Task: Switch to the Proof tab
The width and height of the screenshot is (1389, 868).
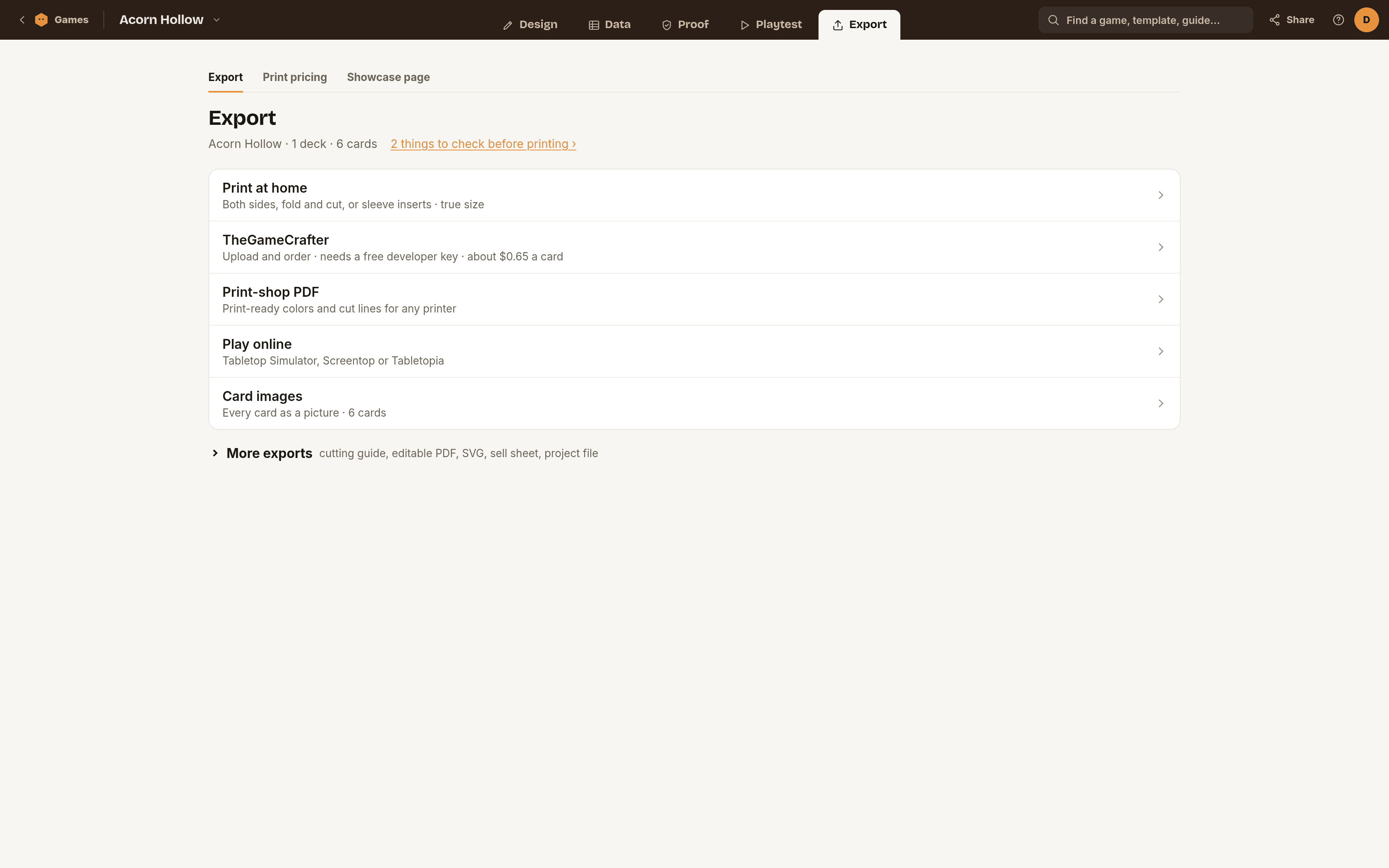Action: pos(685,25)
